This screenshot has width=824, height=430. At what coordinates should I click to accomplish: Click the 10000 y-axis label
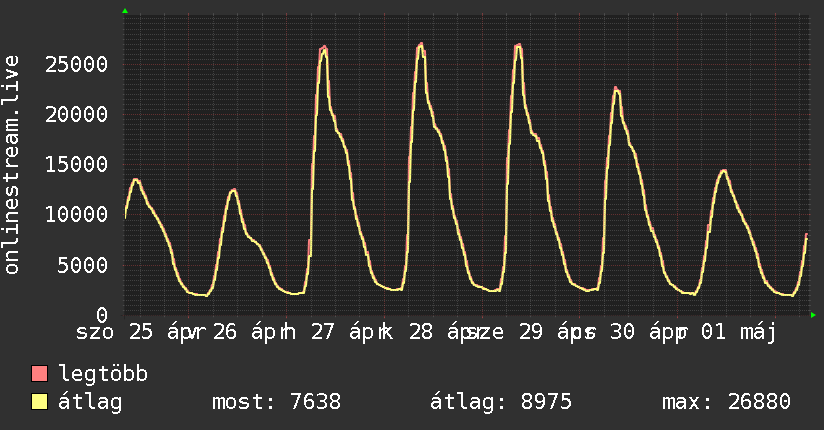click(x=76, y=214)
